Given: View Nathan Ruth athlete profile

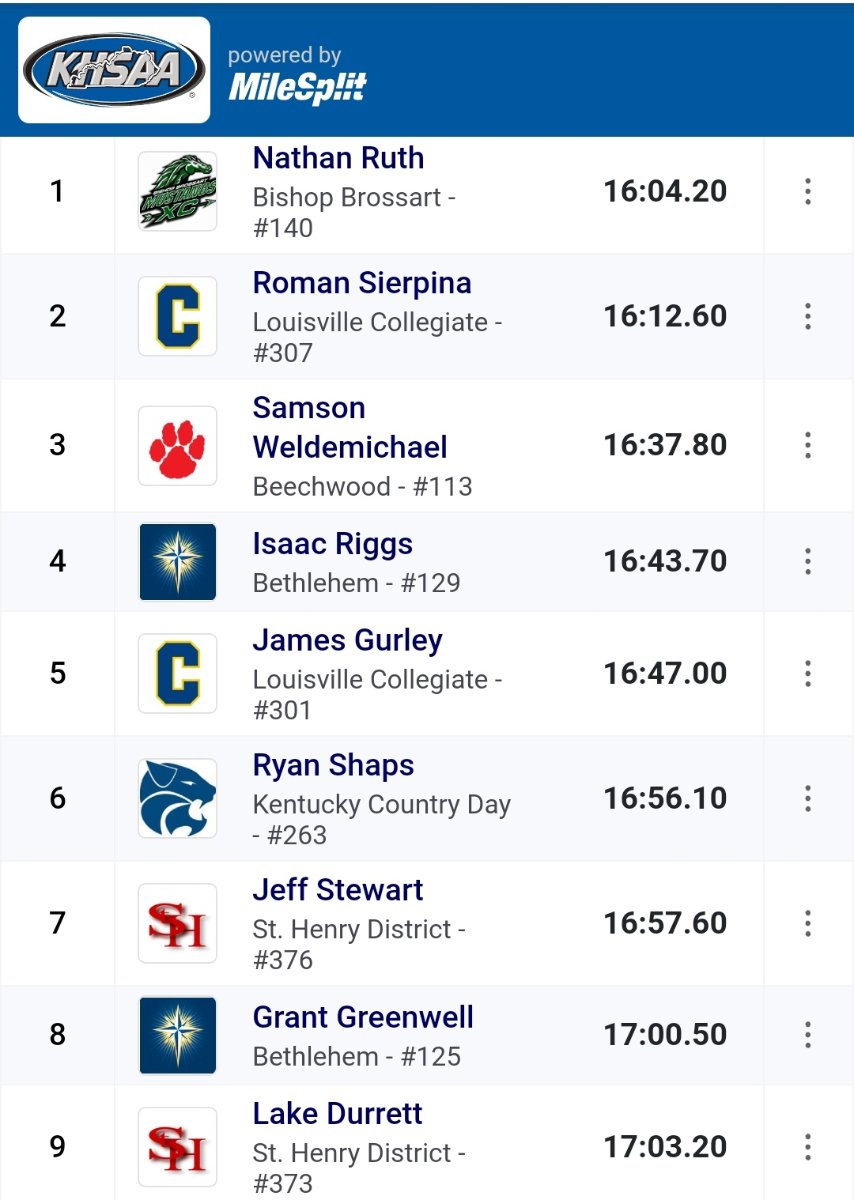Looking at the screenshot, I should tap(338, 158).
